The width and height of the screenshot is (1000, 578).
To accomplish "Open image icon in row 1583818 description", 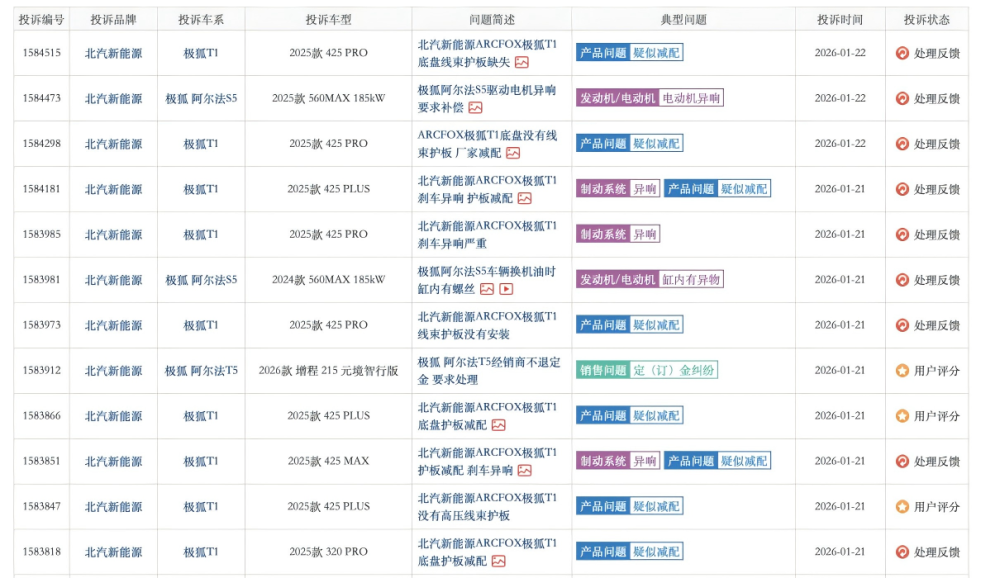I will (x=498, y=561).
